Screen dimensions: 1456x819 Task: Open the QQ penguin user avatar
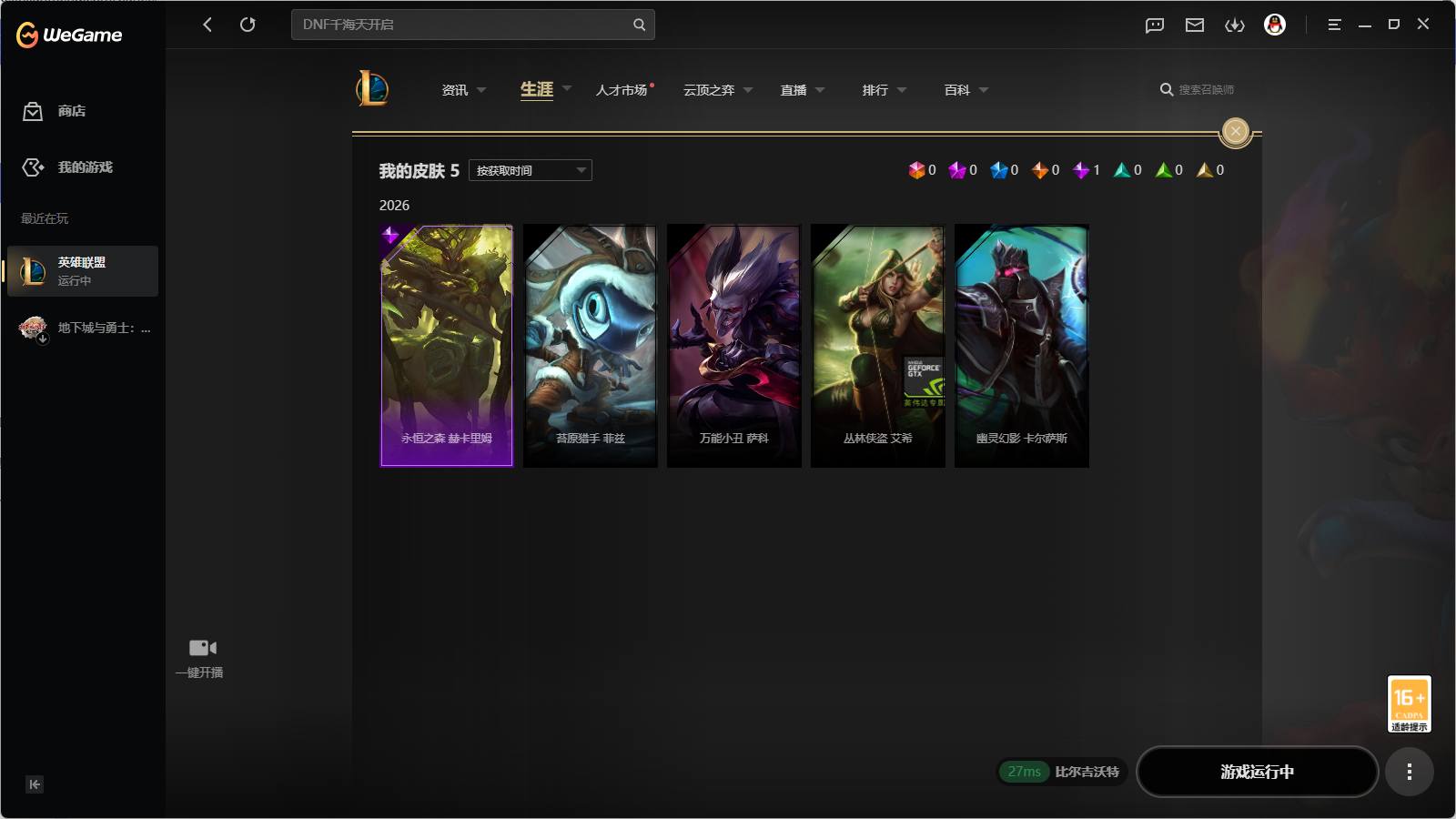[x=1275, y=25]
